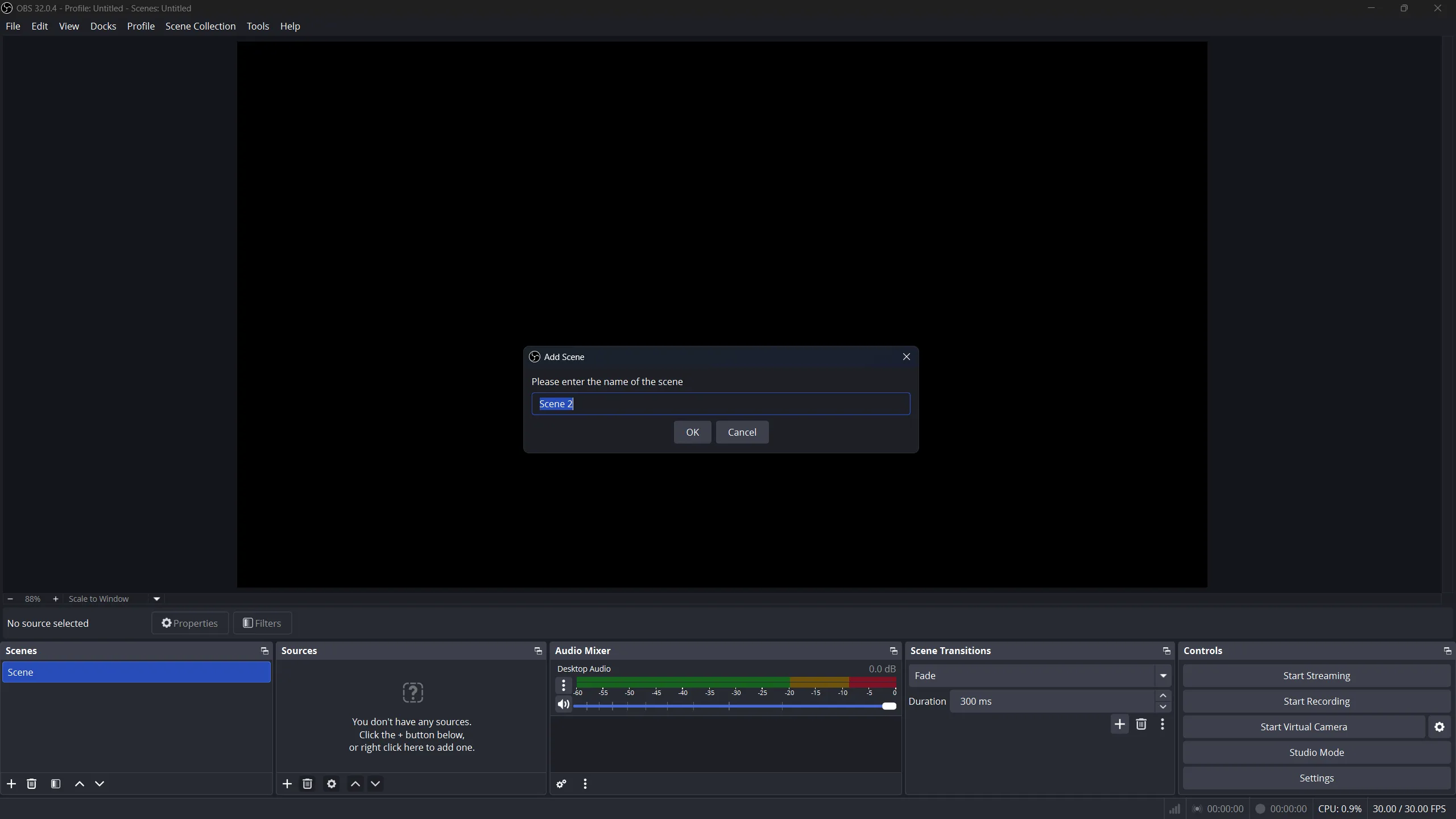The width and height of the screenshot is (1456, 819).
Task: Click the Desktop Audio volume slider handle
Action: coord(889,706)
